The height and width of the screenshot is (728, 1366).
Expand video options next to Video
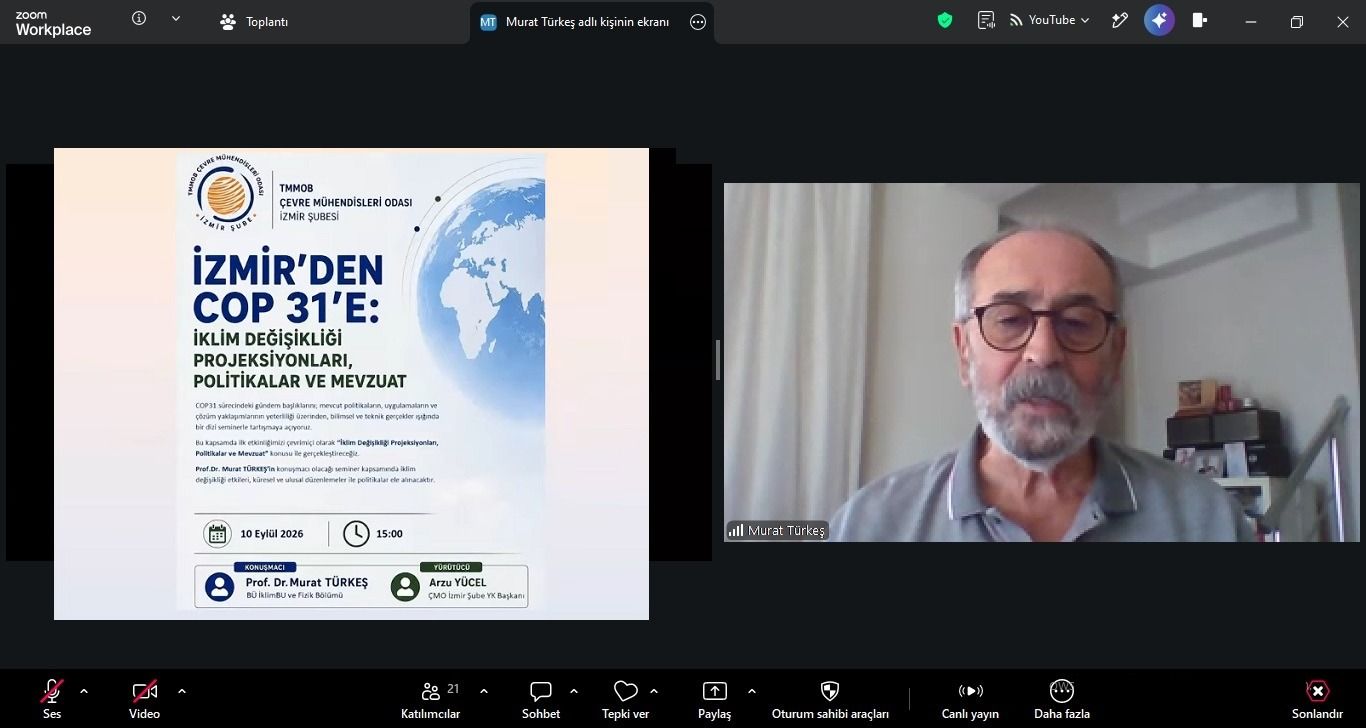tap(181, 691)
